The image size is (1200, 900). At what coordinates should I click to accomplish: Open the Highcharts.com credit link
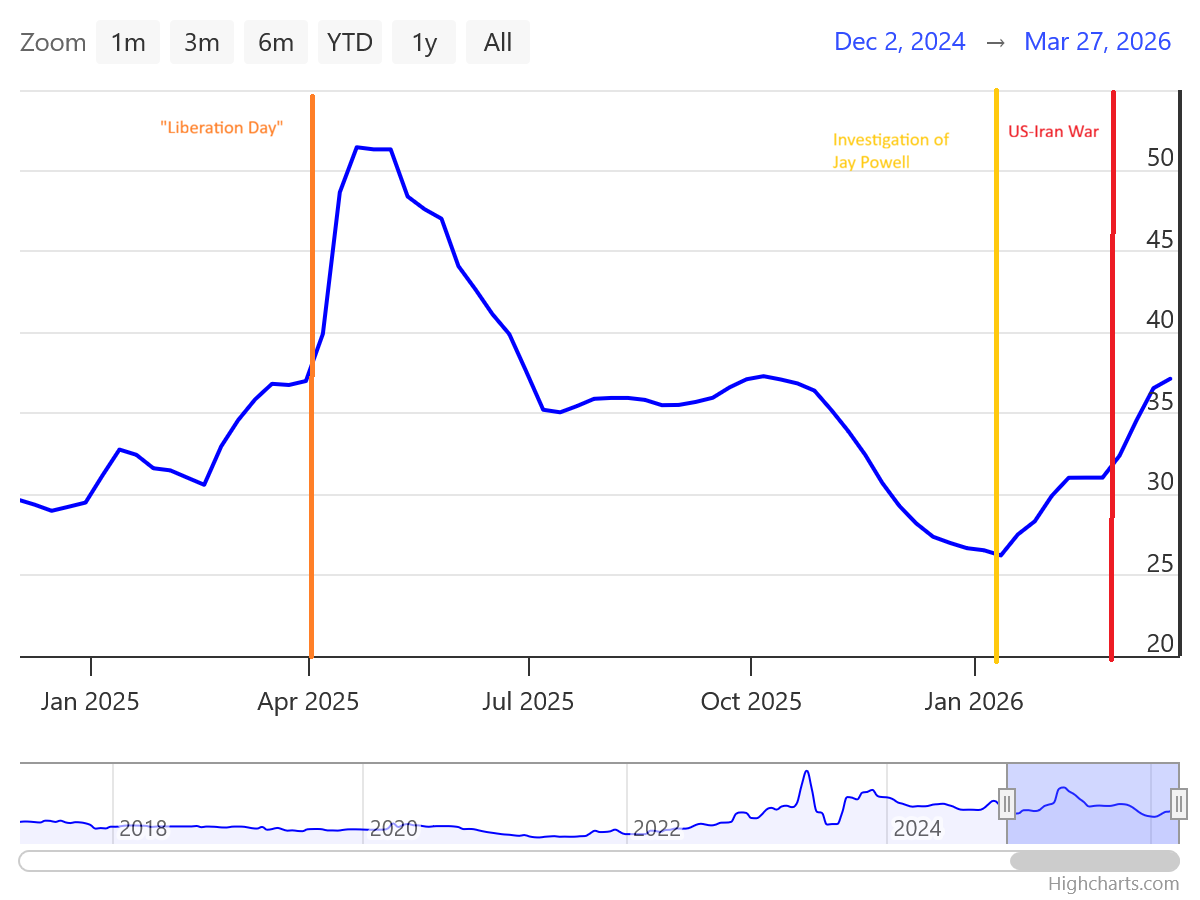[1113, 884]
